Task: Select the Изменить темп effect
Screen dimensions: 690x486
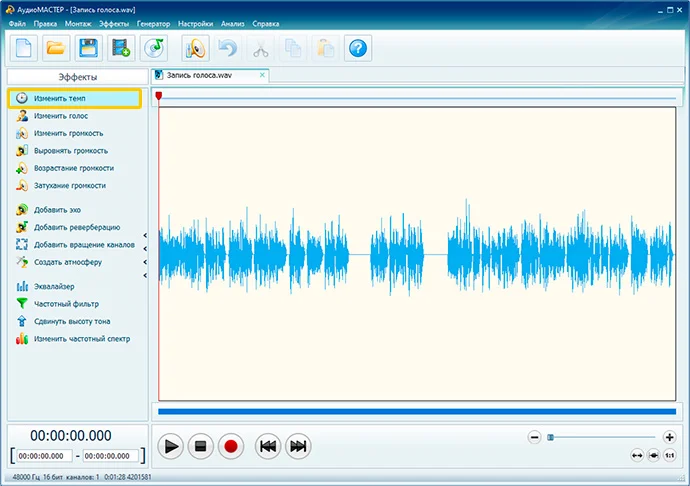Action: point(59,98)
